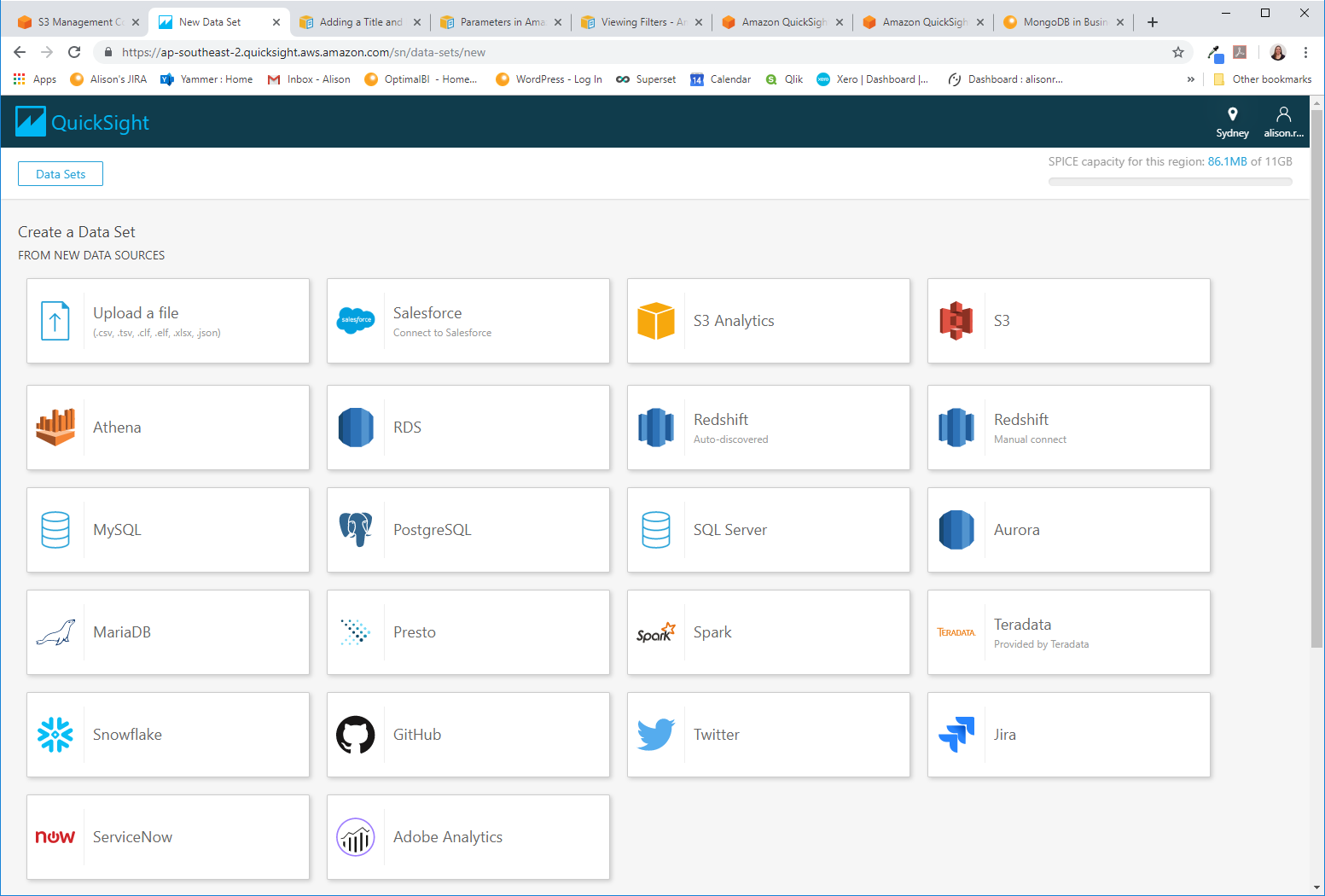Open the Sydney region selector
Viewport: 1325px width, 896px height.
[x=1232, y=122]
